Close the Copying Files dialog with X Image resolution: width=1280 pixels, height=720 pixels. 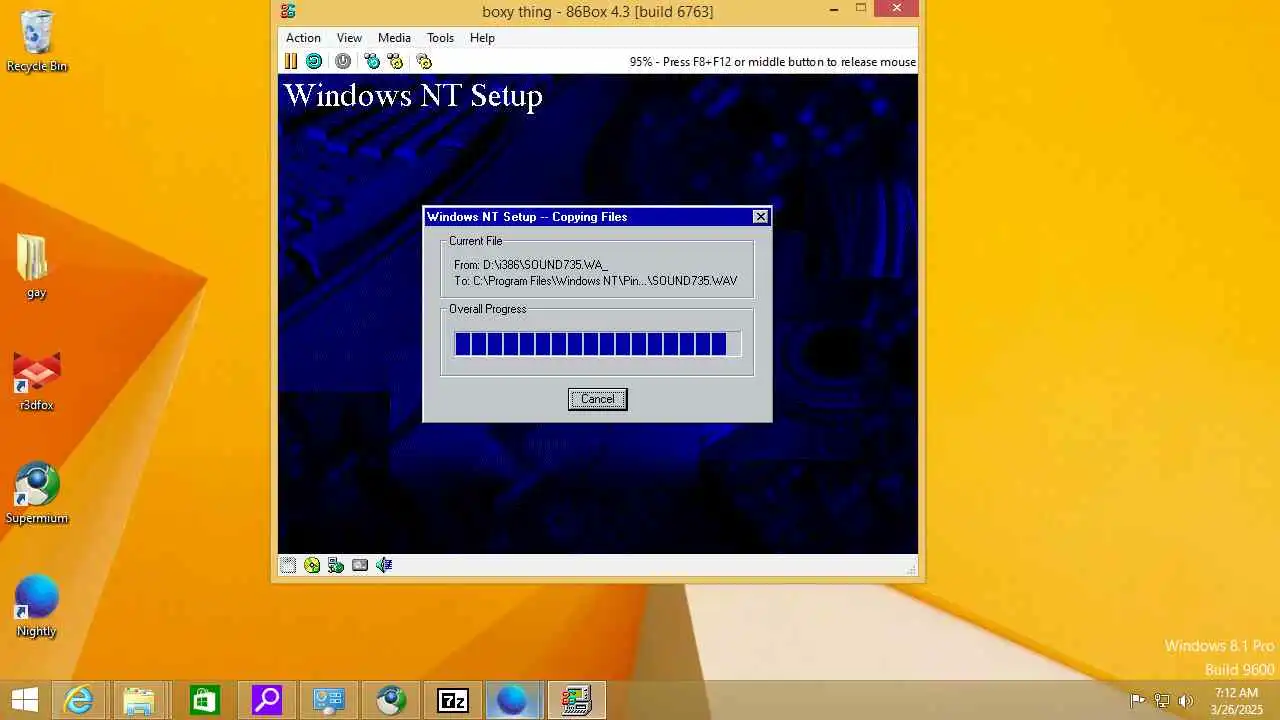pos(760,217)
